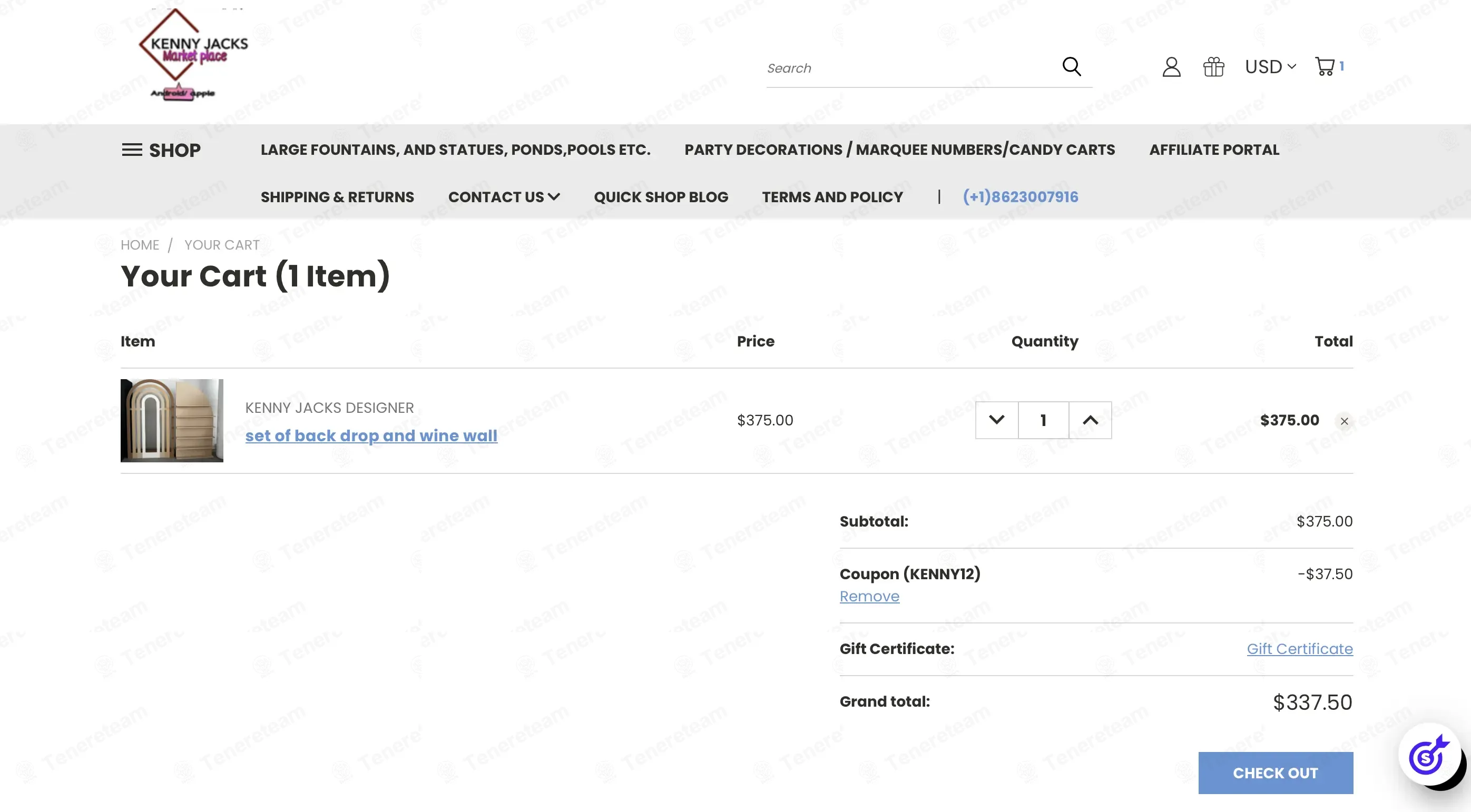Image resolution: width=1471 pixels, height=812 pixels.
Task: Open the gift certificates icon
Action: (1213, 67)
